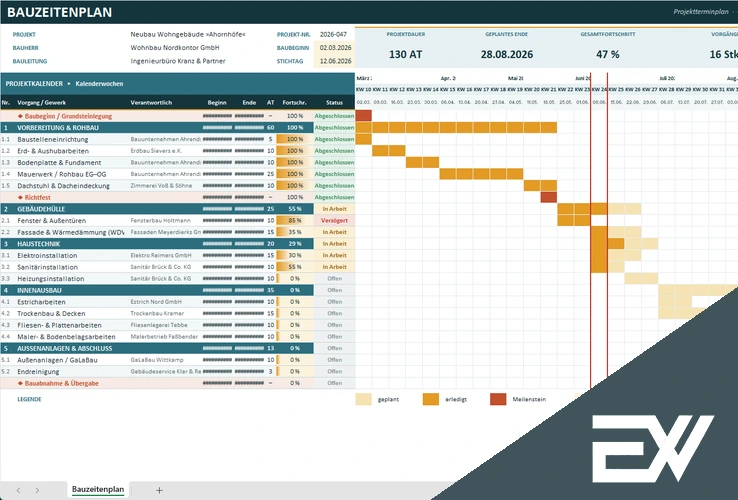Click the red Richtfest milestone cell in the Gantt chart
The image size is (738, 500).
click(549, 197)
